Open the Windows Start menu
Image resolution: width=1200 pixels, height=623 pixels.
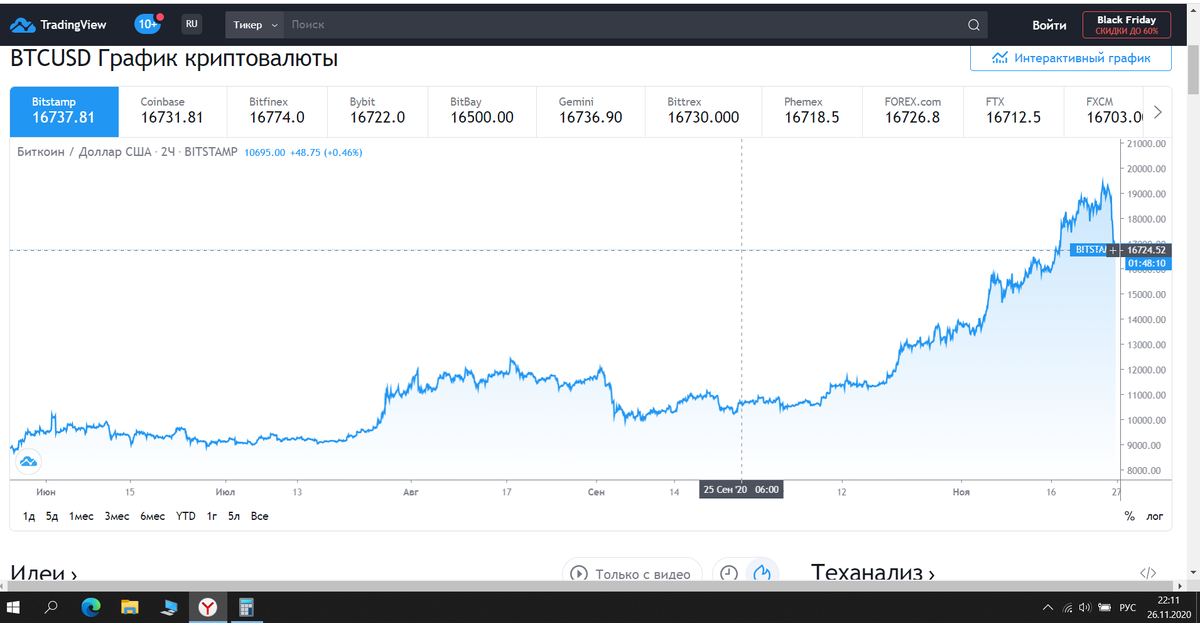(x=15, y=607)
